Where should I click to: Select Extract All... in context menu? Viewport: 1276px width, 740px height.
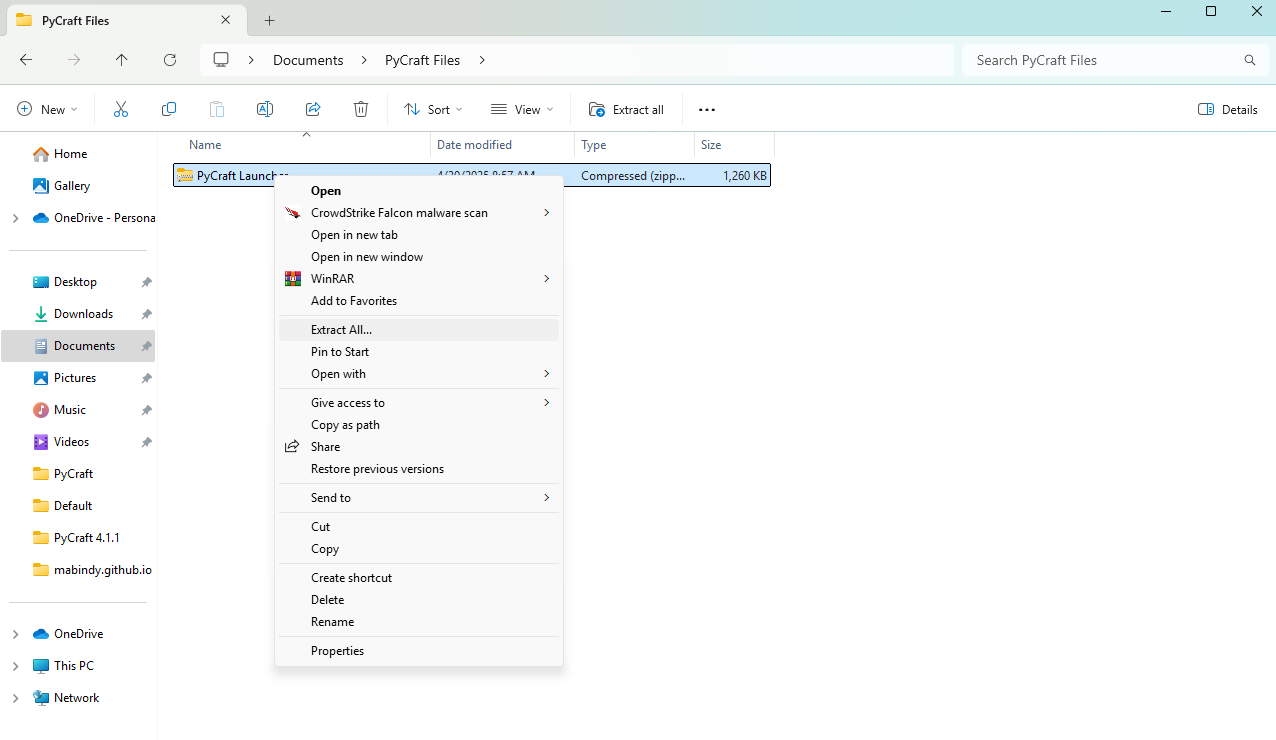(x=419, y=330)
